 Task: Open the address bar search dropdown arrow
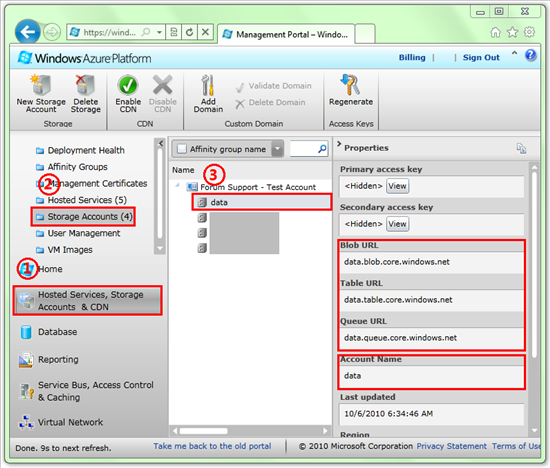[159, 32]
